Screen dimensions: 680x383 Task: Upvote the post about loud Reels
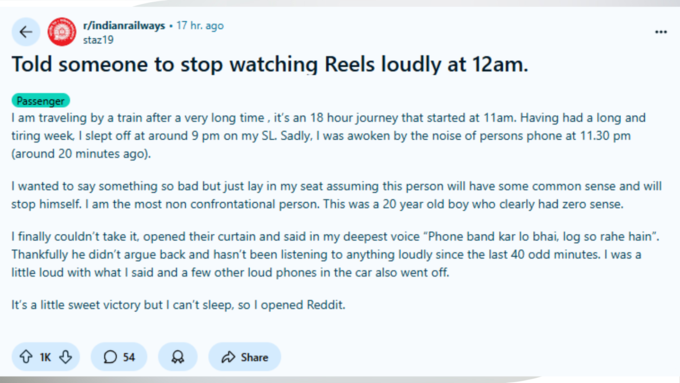26,357
